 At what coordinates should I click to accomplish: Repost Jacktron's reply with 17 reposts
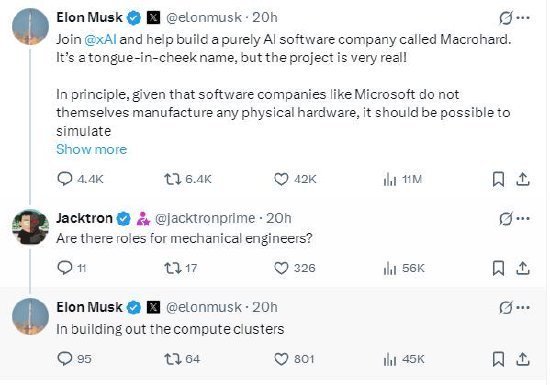click(x=181, y=268)
